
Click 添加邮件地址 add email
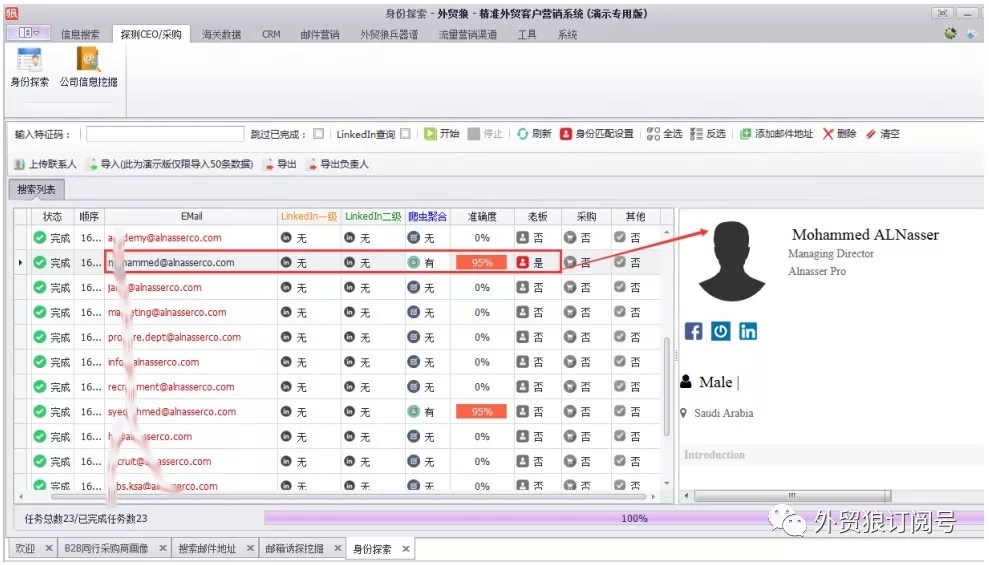776,134
